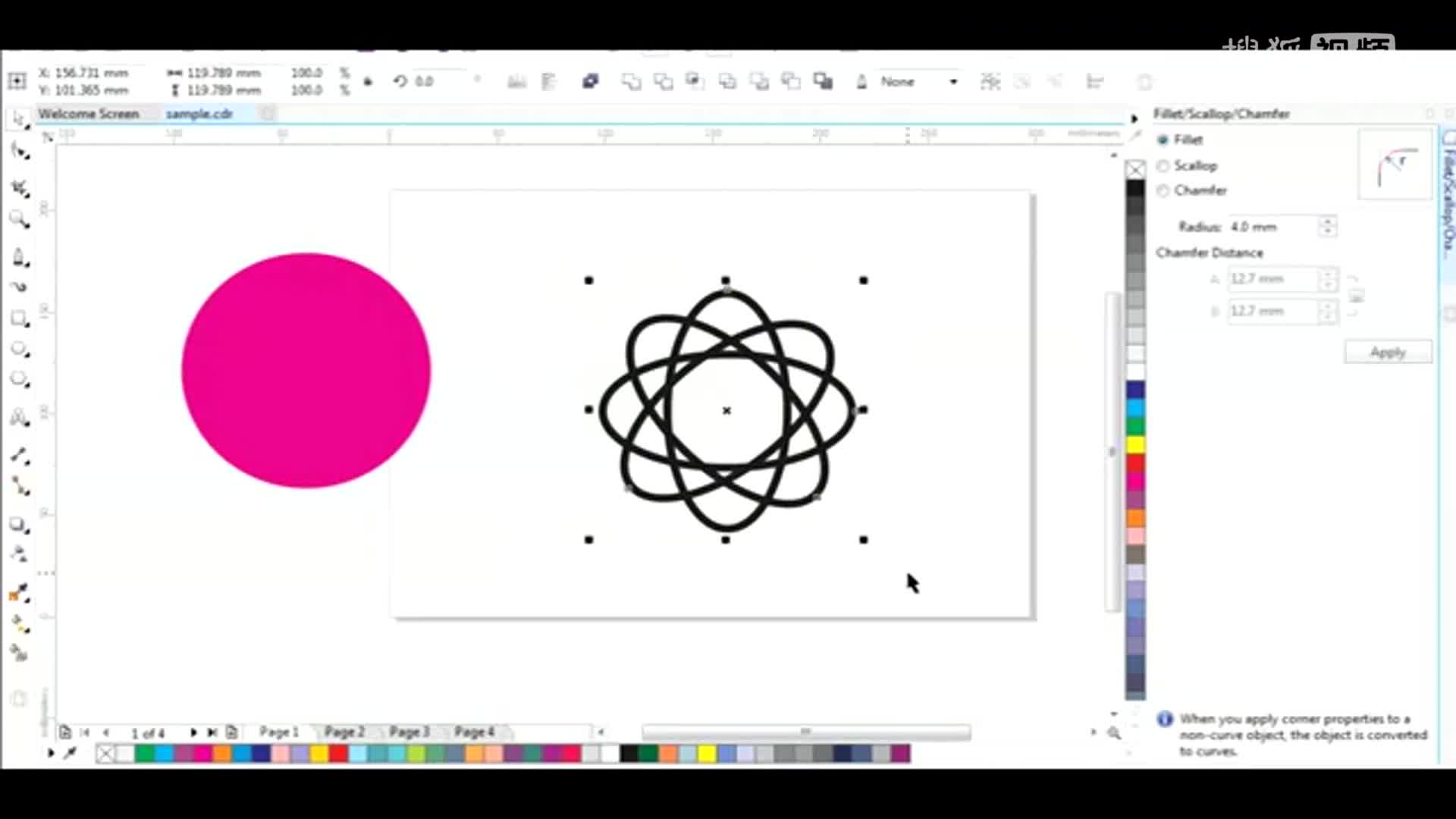Image resolution: width=1456 pixels, height=819 pixels.
Task: Go to the previous page arrow
Action: (x=106, y=733)
